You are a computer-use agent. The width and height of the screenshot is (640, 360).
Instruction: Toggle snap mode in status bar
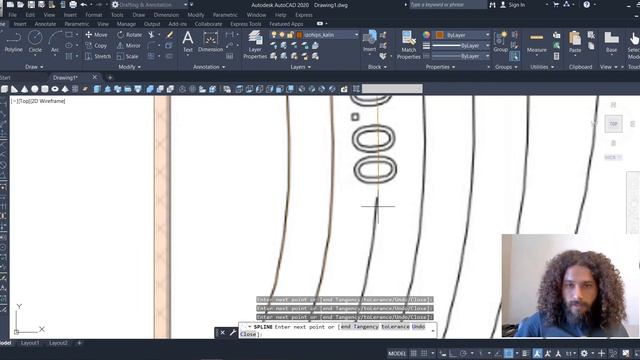click(424, 353)
